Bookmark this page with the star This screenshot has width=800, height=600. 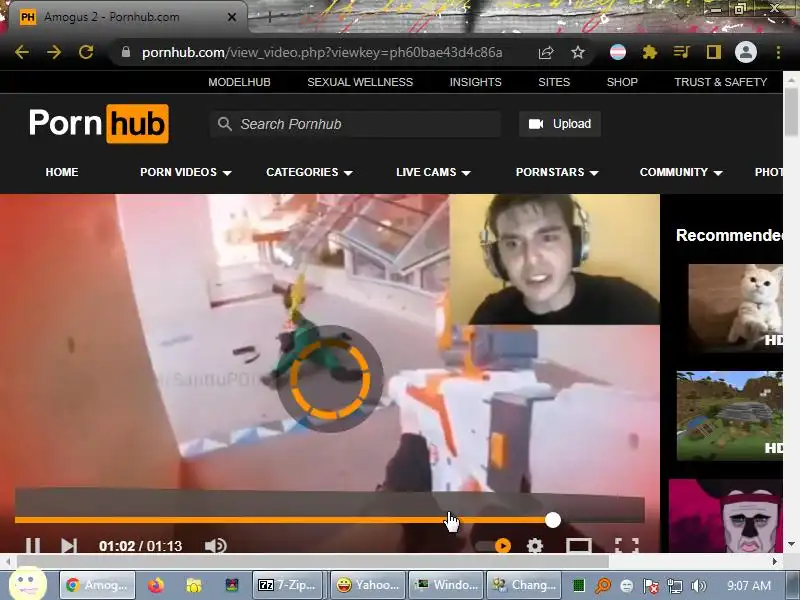[578, 52]
